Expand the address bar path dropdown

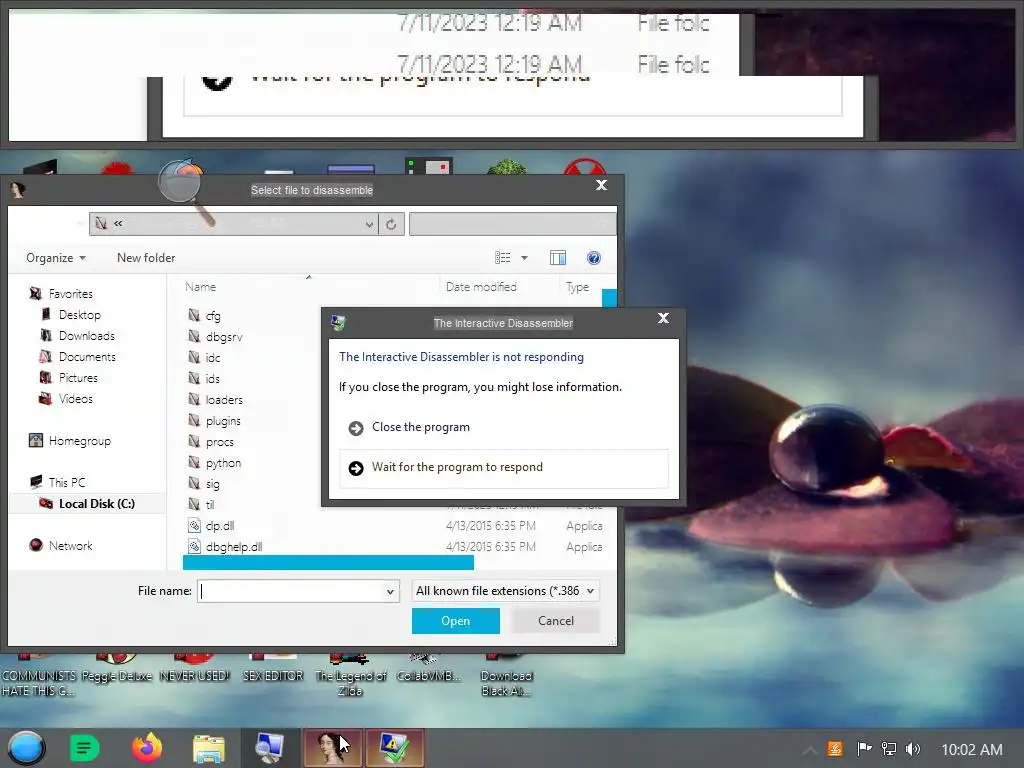click(369, 224)
